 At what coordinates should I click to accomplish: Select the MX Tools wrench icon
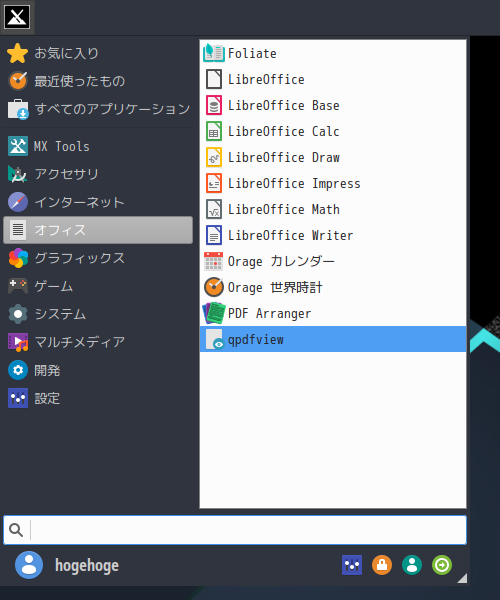point(18,146)
